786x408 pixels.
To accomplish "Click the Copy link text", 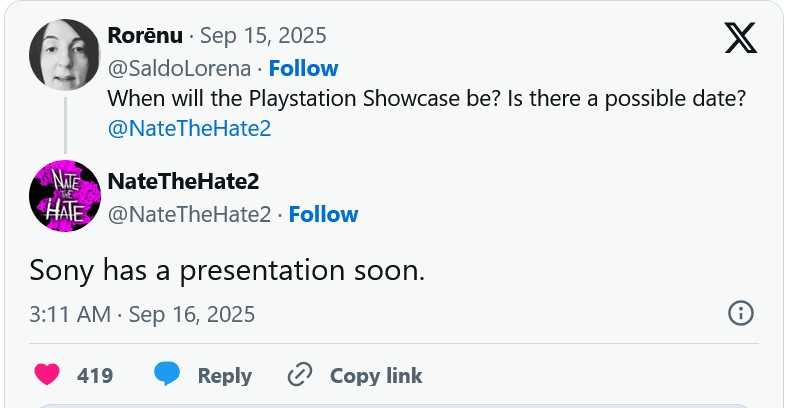I will tap(376, 376).
